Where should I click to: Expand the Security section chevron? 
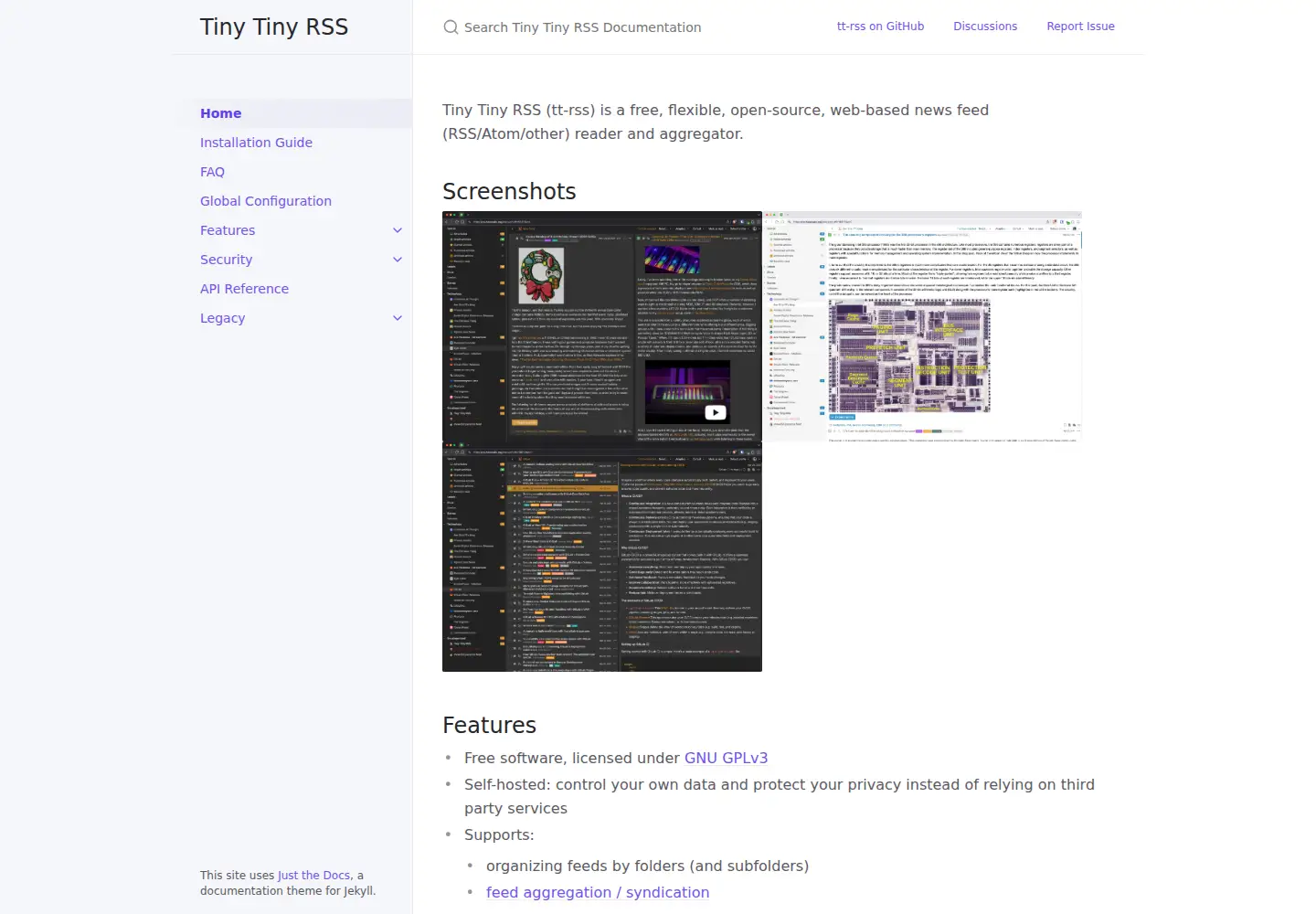pos(398,260)
